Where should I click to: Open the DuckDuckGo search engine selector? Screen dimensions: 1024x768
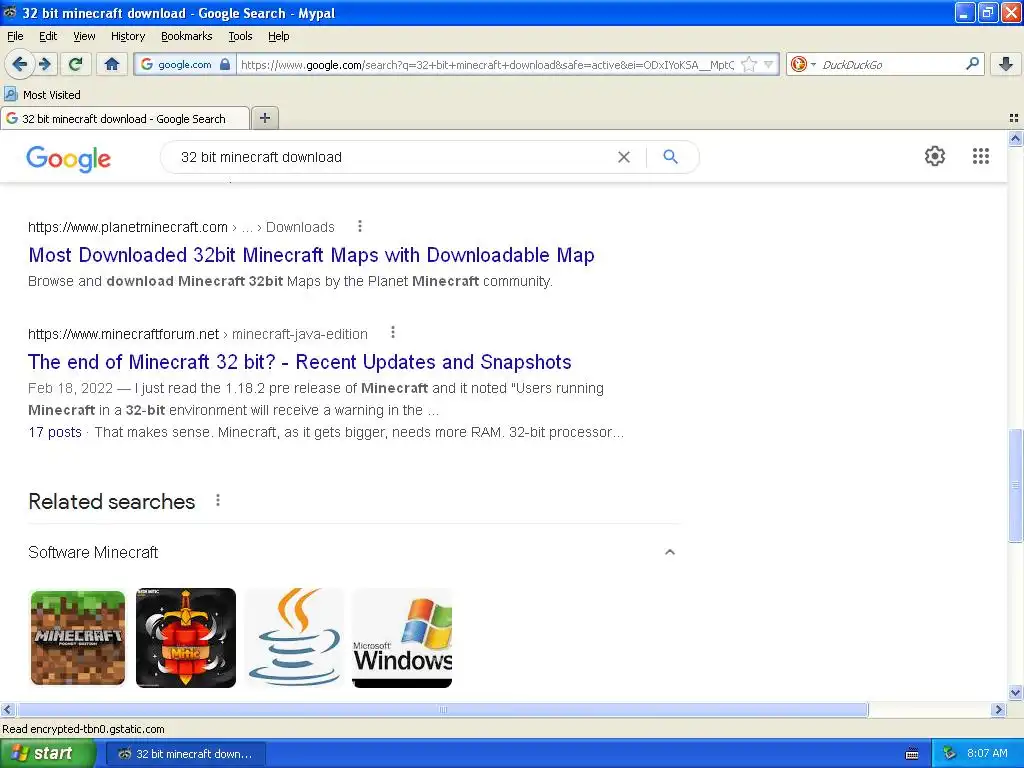coord(803,64)
